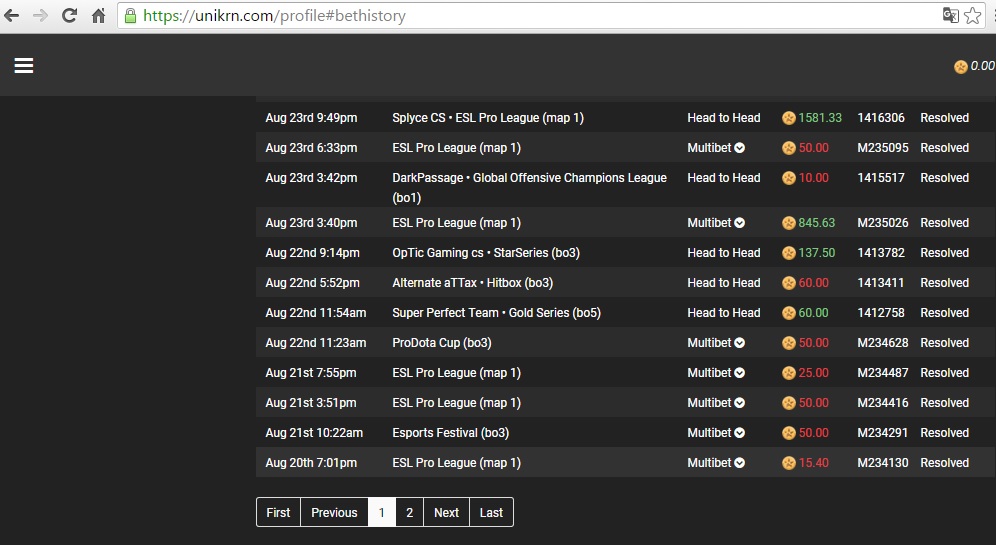The image size is (996, 545).
Task: Go to browser home icon
Action: (x=98, y=16)
